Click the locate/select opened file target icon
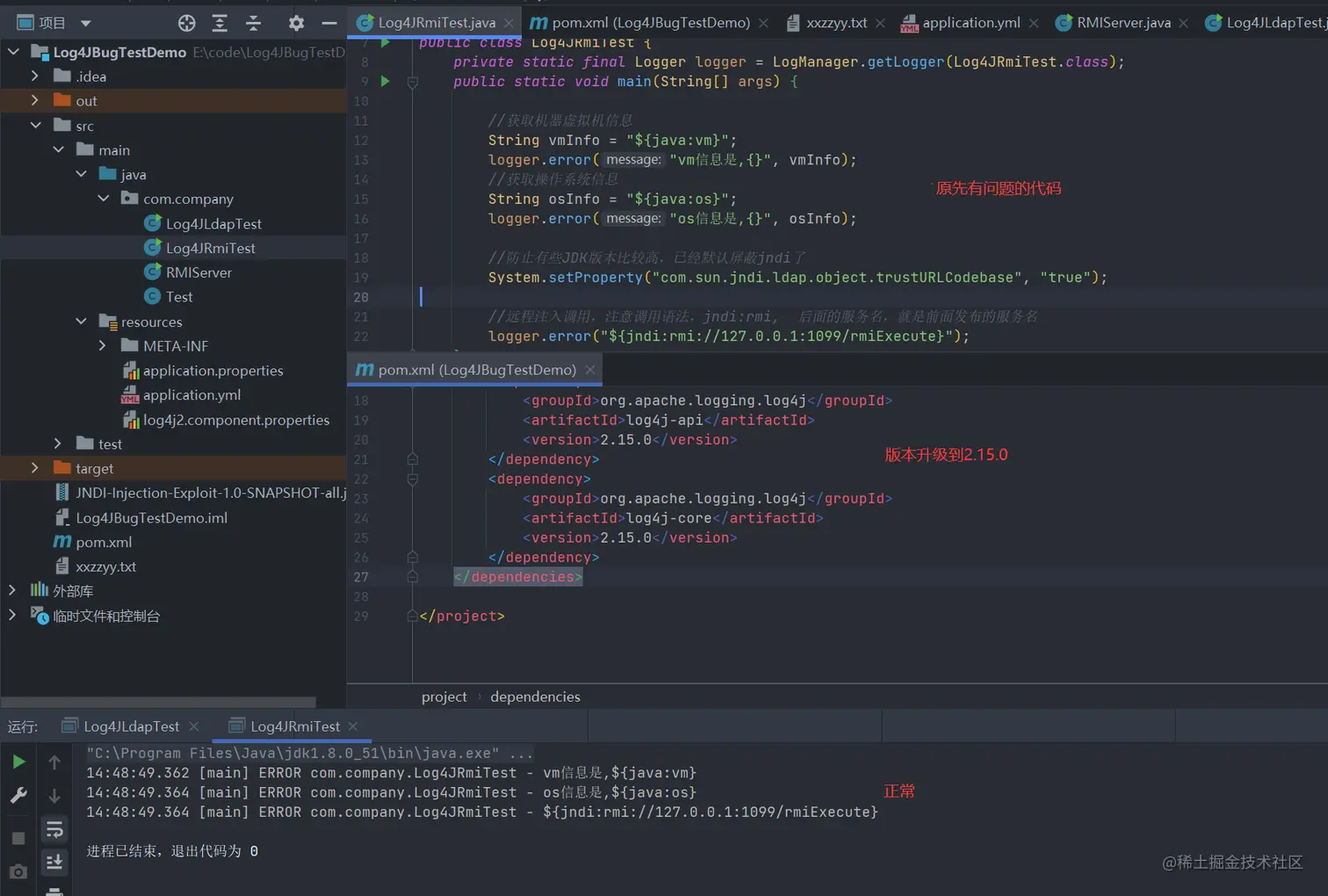Image resolution: width=1328 pixels, height=896 pixels. (x=186, y=23)
